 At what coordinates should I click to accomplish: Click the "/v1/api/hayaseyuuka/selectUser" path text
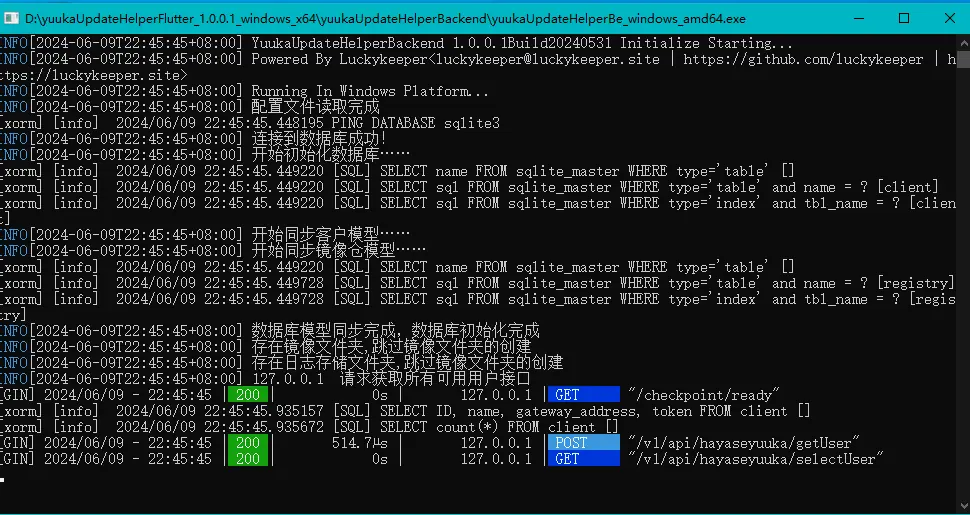tap(756, 459)
